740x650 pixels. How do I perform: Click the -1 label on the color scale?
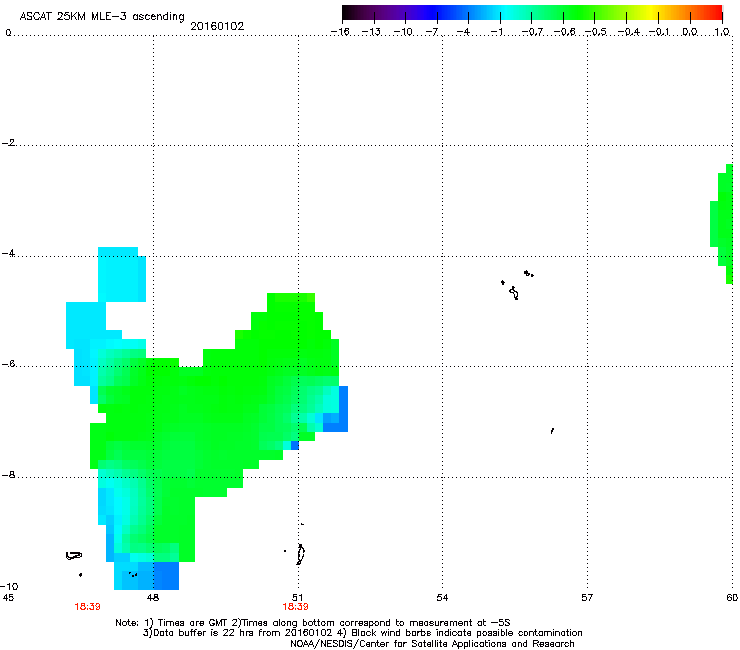coord(496,32)
